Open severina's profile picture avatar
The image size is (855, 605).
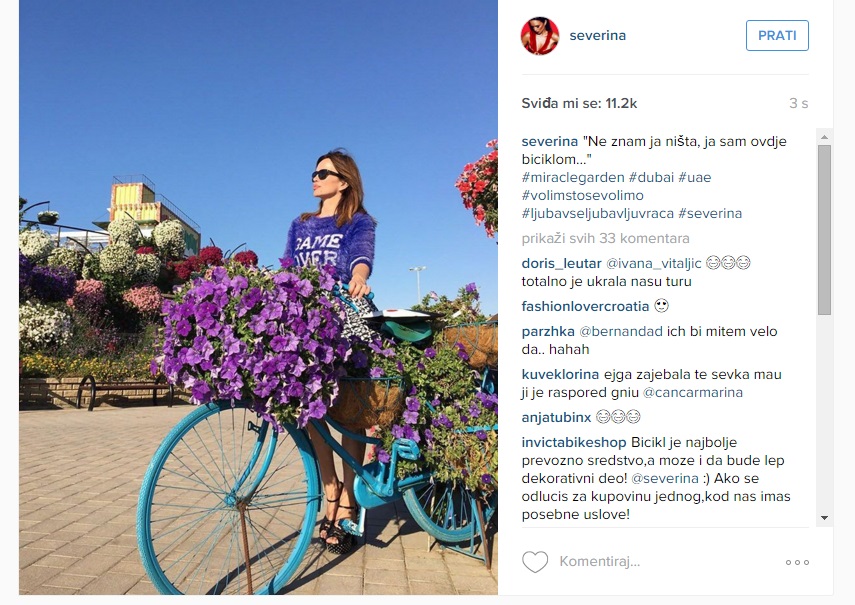pos(540,35)
